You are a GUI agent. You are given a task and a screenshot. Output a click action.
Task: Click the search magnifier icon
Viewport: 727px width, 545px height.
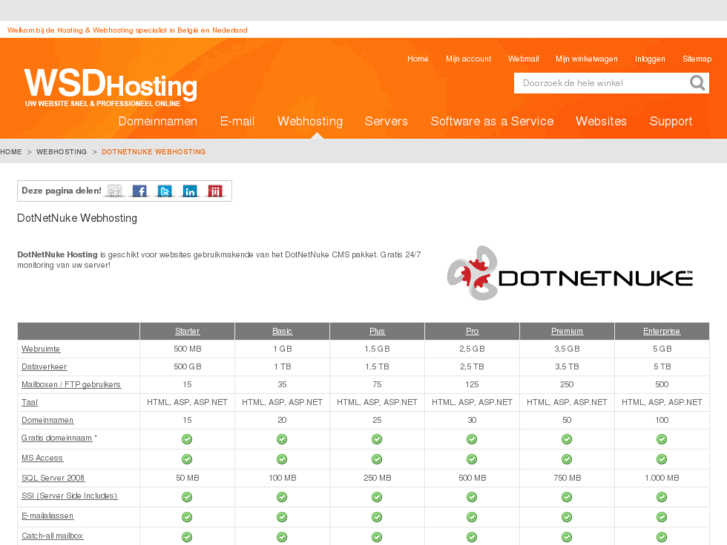click(x=697, y=83)
